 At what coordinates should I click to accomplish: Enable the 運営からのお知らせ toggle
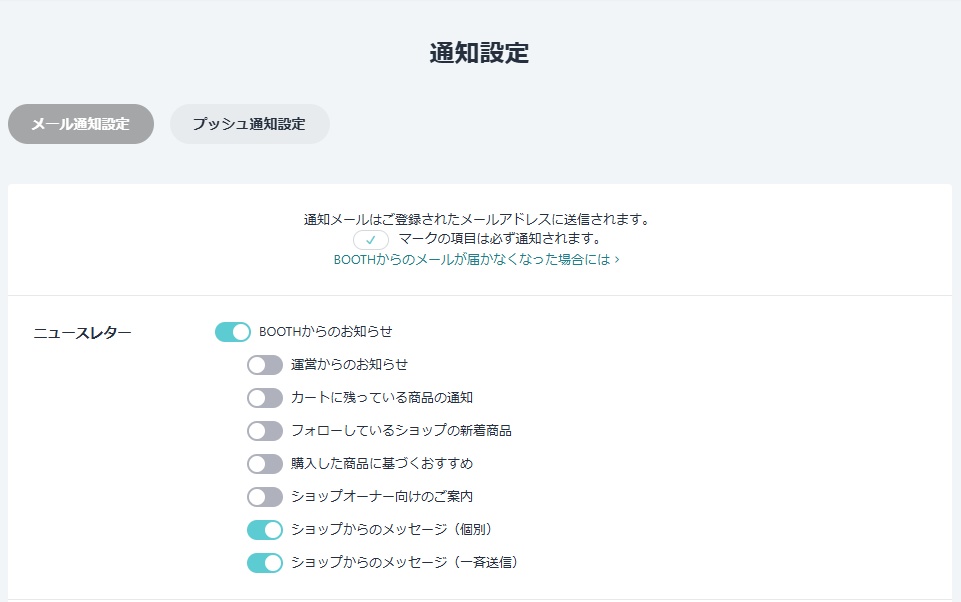[x=264, y=364]
